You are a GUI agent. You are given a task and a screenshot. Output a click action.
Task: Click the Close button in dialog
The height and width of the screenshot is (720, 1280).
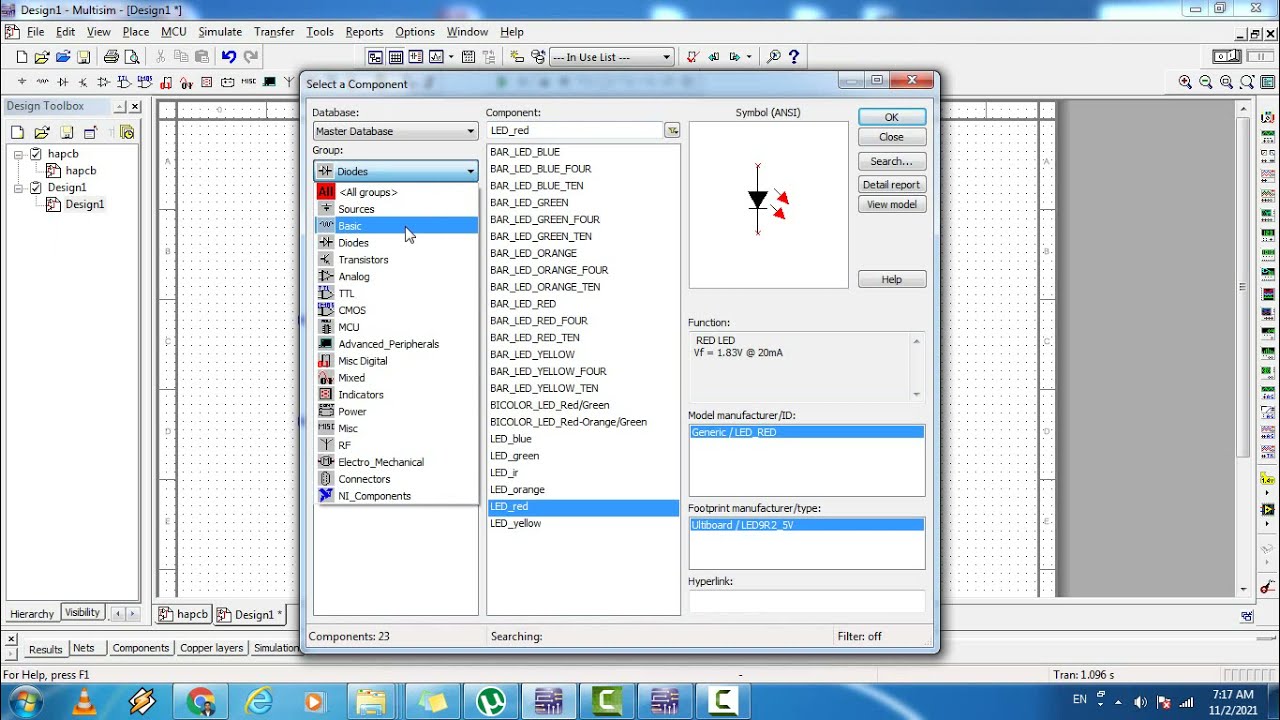pyautogui.click(x=891, y=137)
